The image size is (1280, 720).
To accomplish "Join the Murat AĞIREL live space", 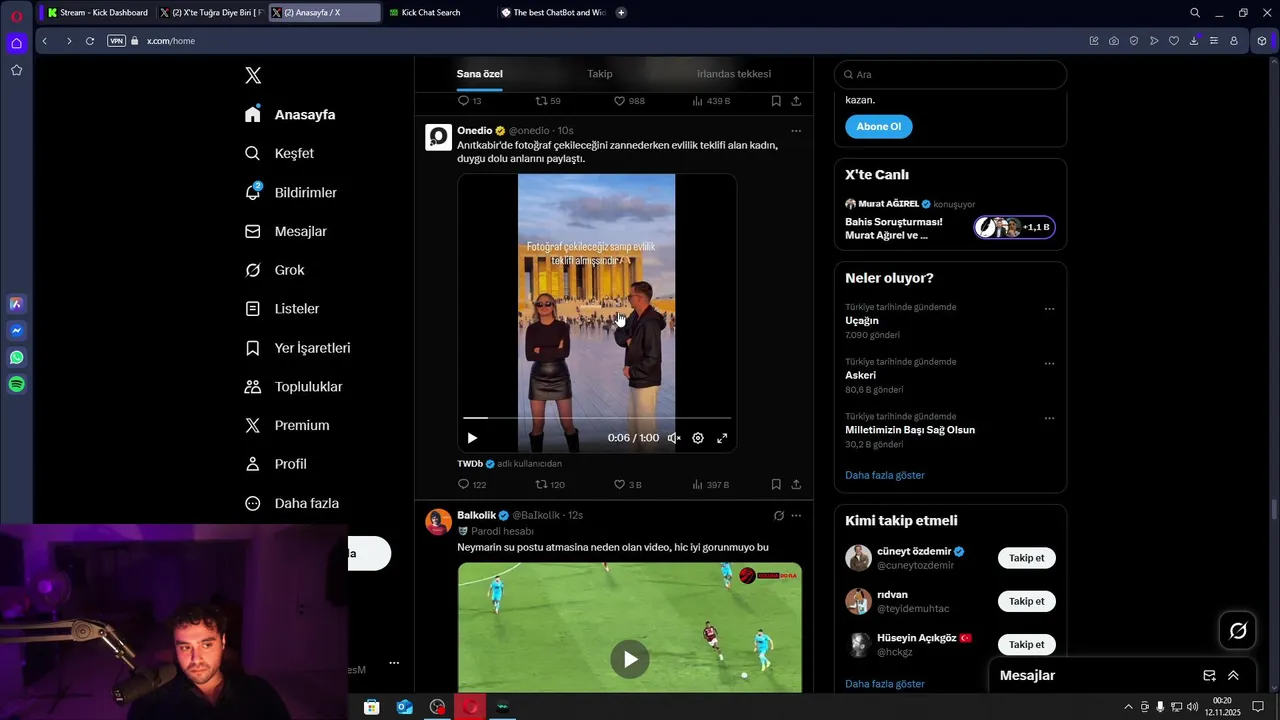I will [x=1014, y=227].
